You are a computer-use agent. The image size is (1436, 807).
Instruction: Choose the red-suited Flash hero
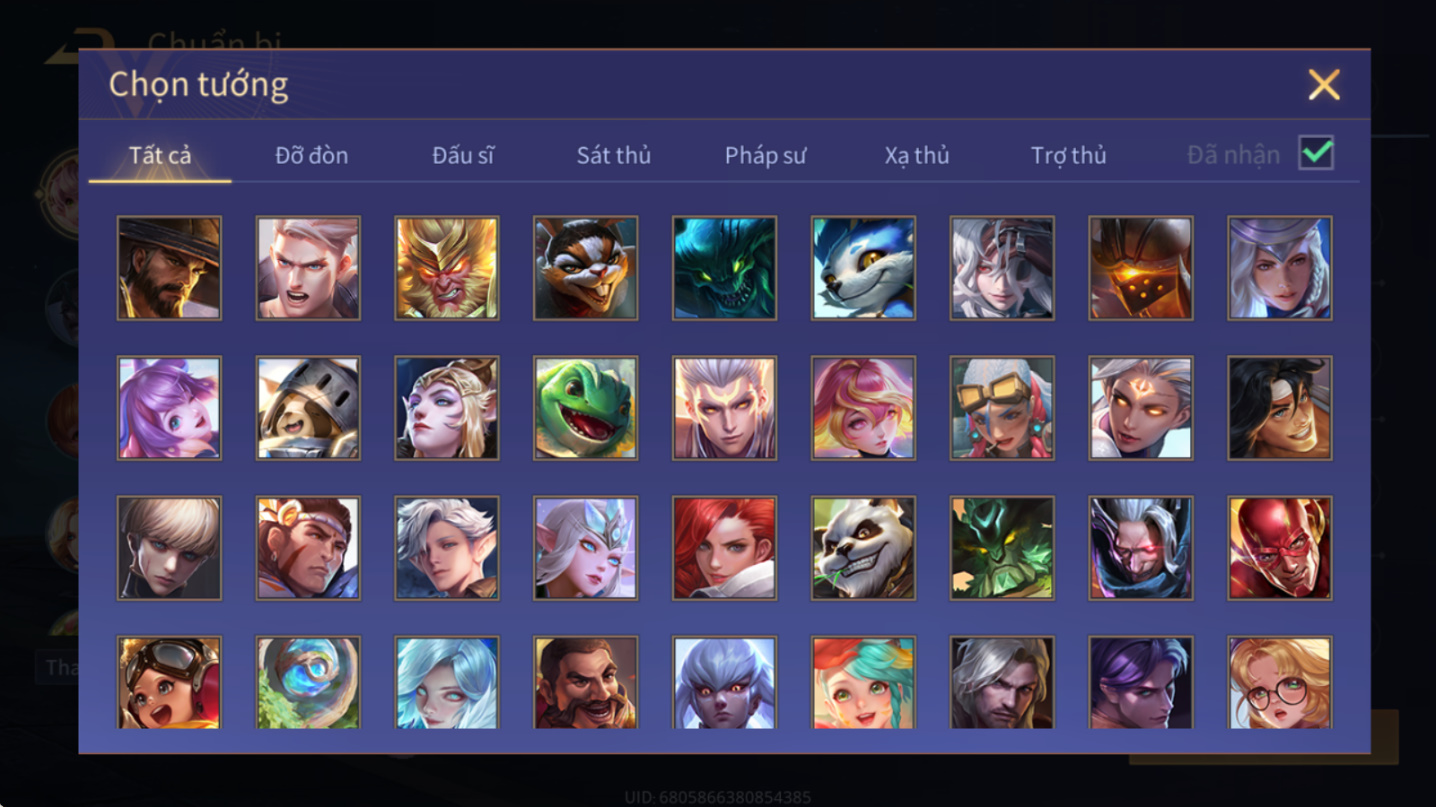coord(1280,548)
